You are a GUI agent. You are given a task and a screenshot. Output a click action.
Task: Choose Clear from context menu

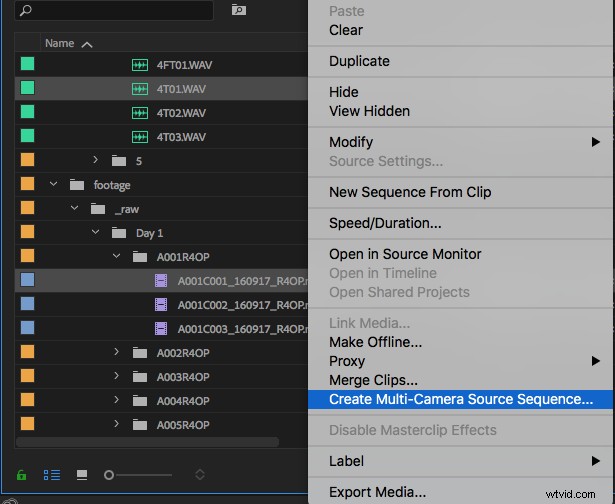[x=460, y=30]
